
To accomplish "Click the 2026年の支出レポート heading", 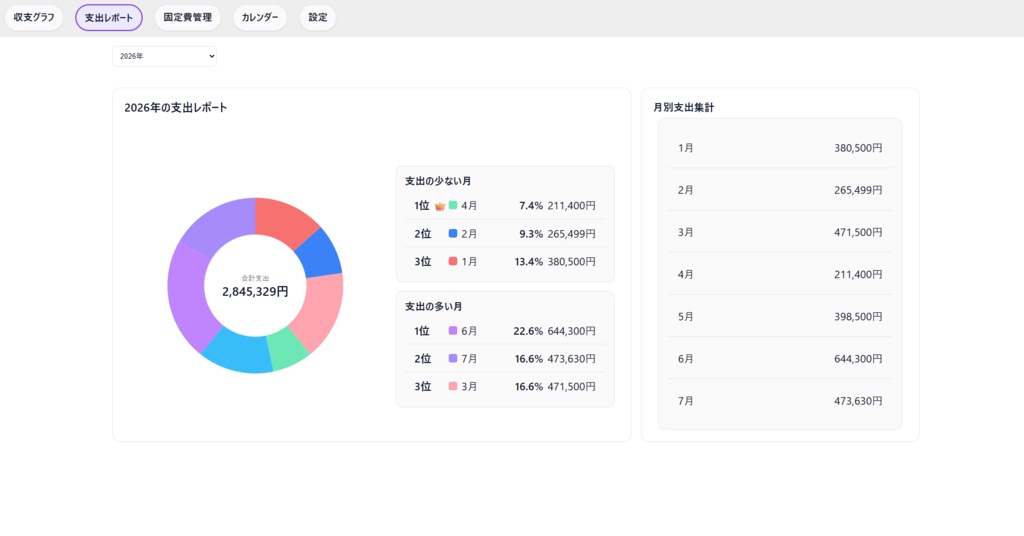I will pos(176,108).
